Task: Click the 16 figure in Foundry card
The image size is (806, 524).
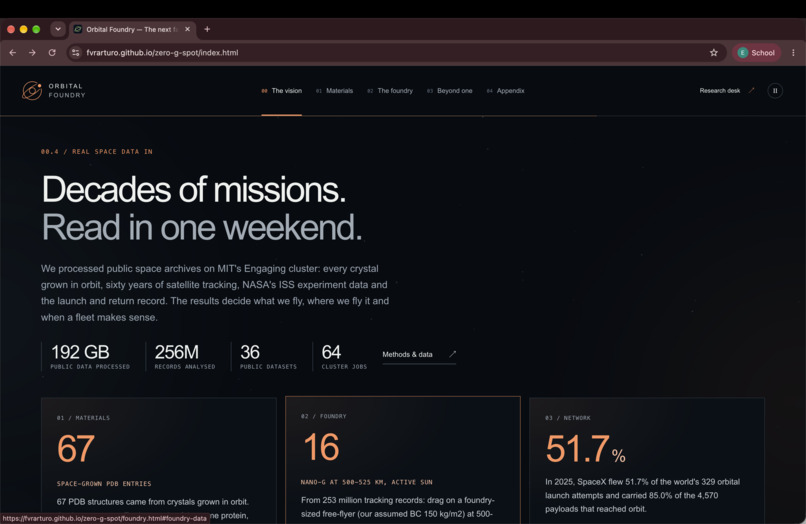Action: click(321, 447)
